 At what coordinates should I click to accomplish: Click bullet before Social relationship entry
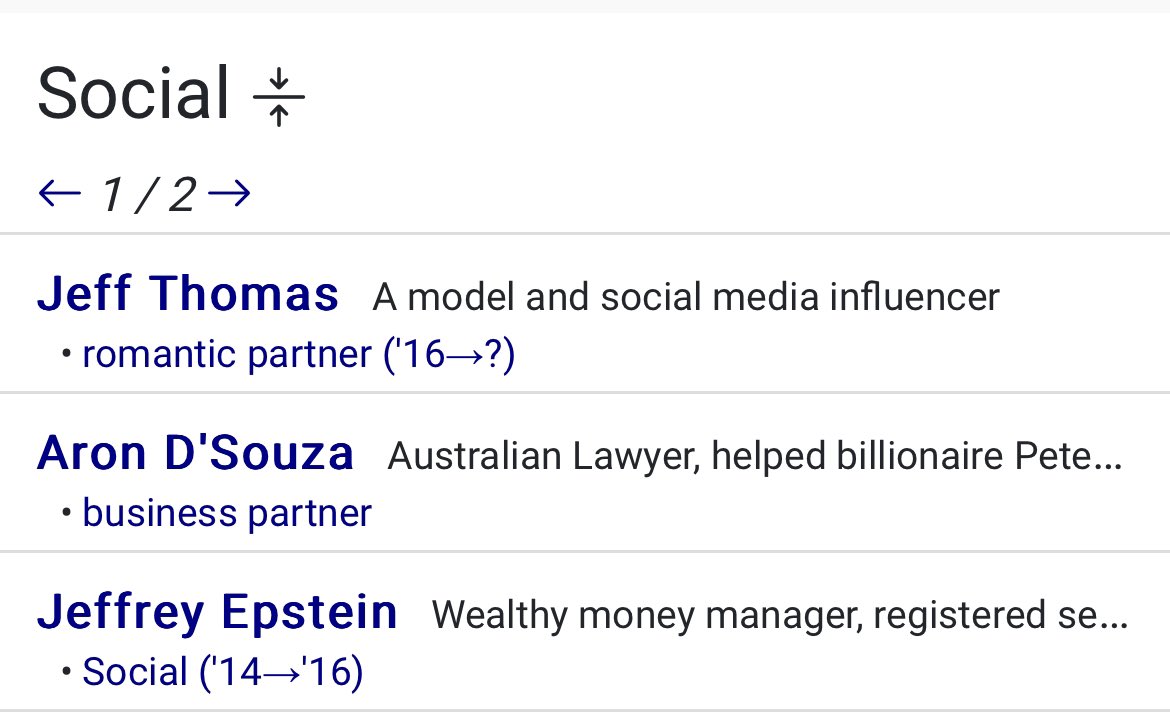pyautogui.click(x=66, y=673)
